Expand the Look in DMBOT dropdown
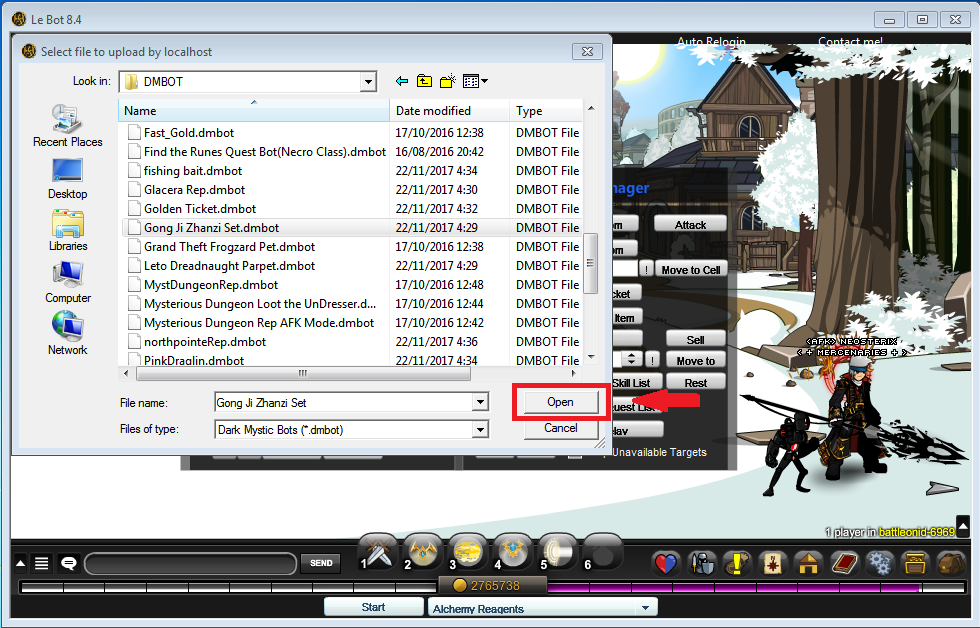Image resolution: width=980 pixels, height=628 pixels. coord(368,82)
